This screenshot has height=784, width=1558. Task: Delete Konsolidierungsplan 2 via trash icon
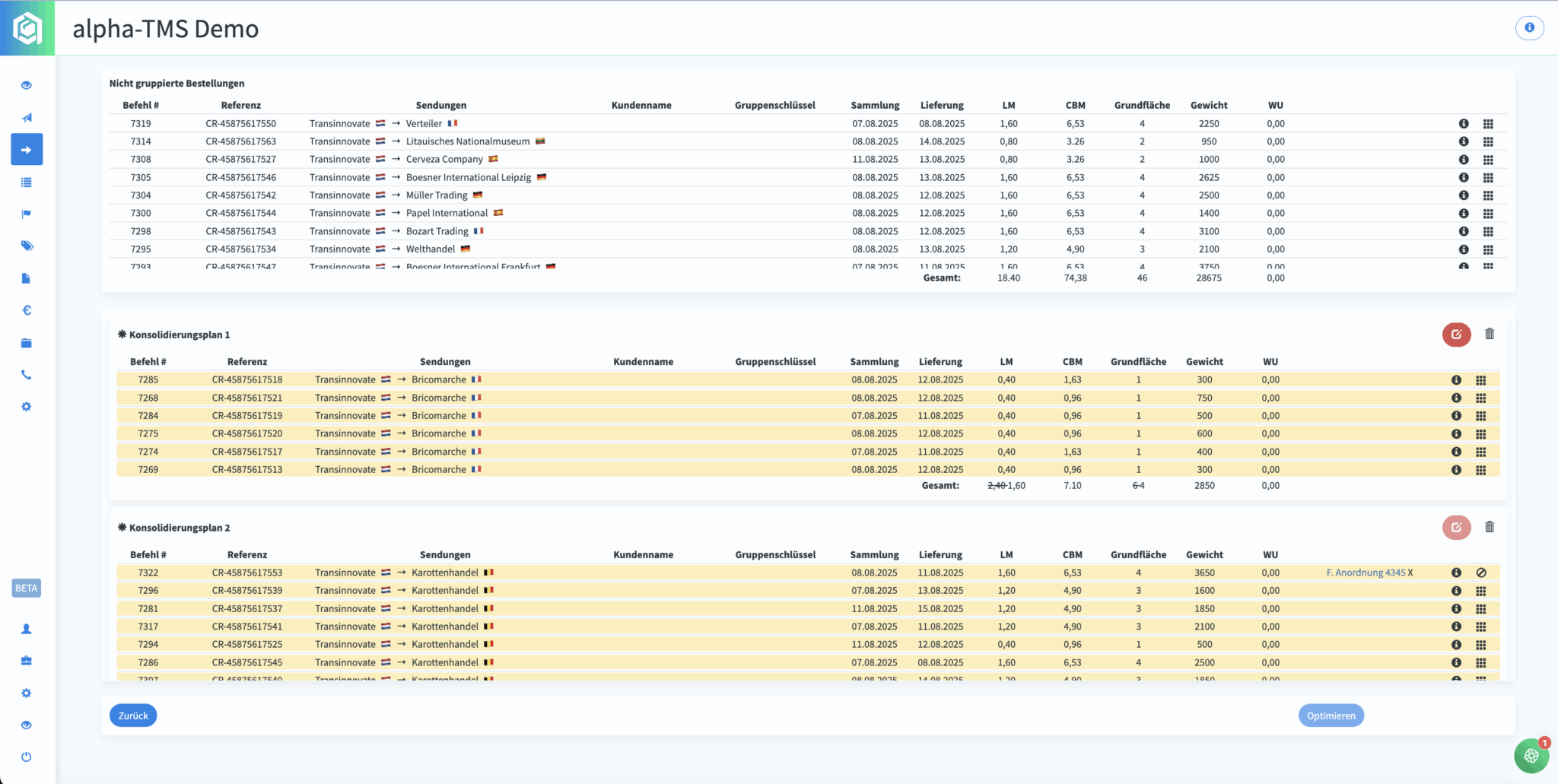(x=1490, y=527)
